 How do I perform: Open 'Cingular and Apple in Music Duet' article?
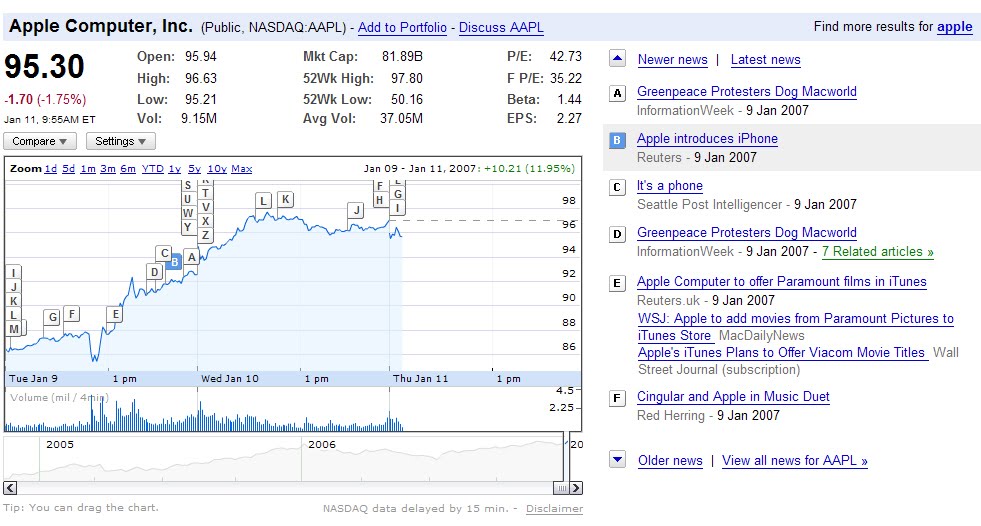733,397
